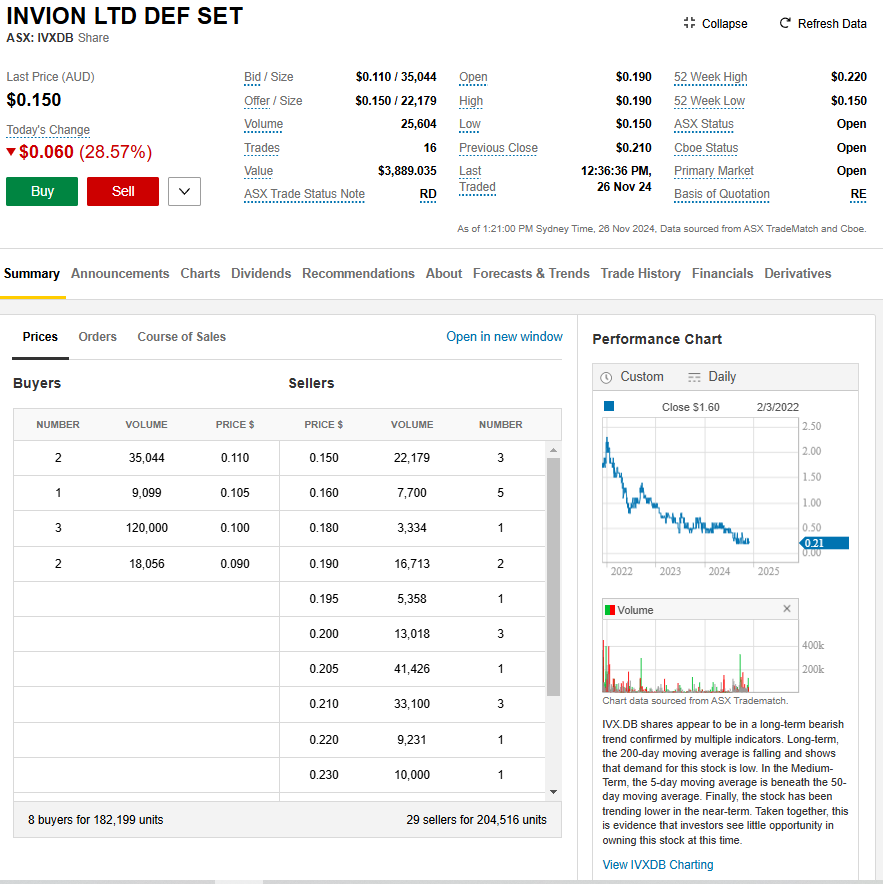Click the Open price label link
Screen dimensions: 883x884
pos(473,77)
